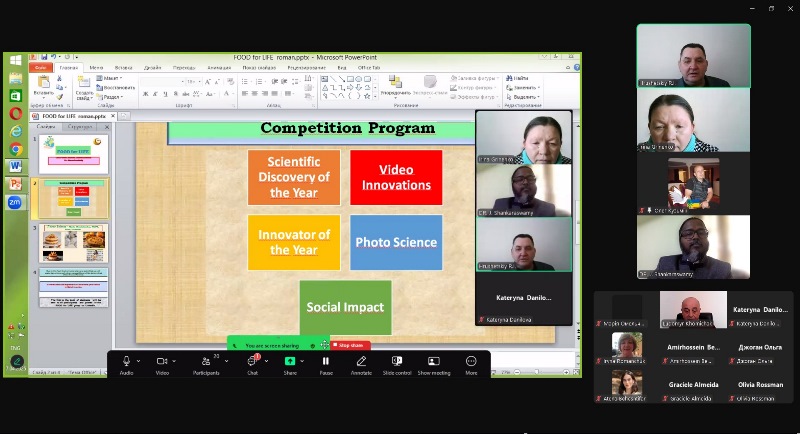This screenshot has height=434, width=800.
Task: Open audio options arrow next to microphone
Action: (139, 361)
